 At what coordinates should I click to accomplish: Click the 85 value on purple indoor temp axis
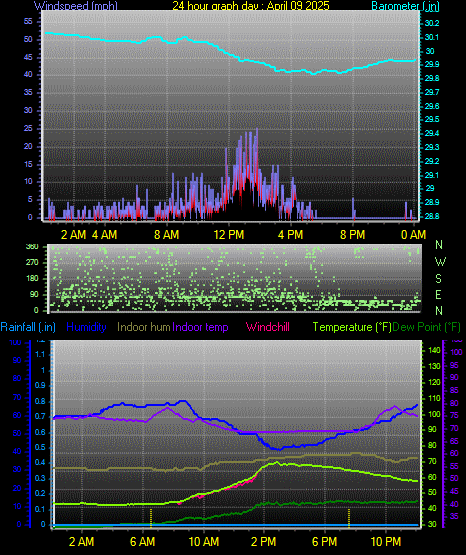click(x=454, y=390)
